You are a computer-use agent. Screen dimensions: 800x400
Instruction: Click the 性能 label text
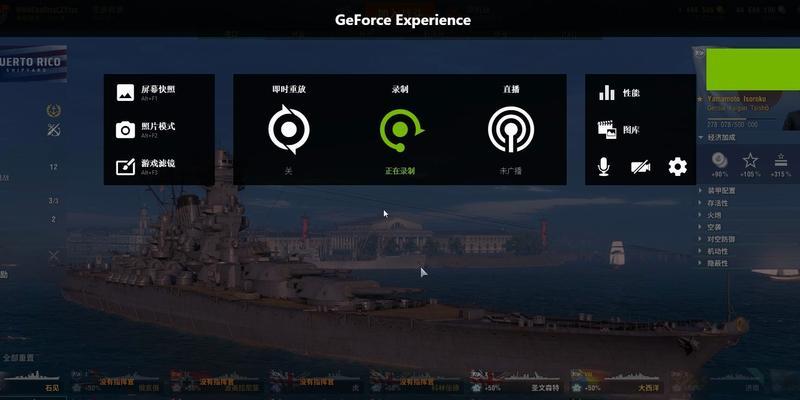[x=631, y=93]
